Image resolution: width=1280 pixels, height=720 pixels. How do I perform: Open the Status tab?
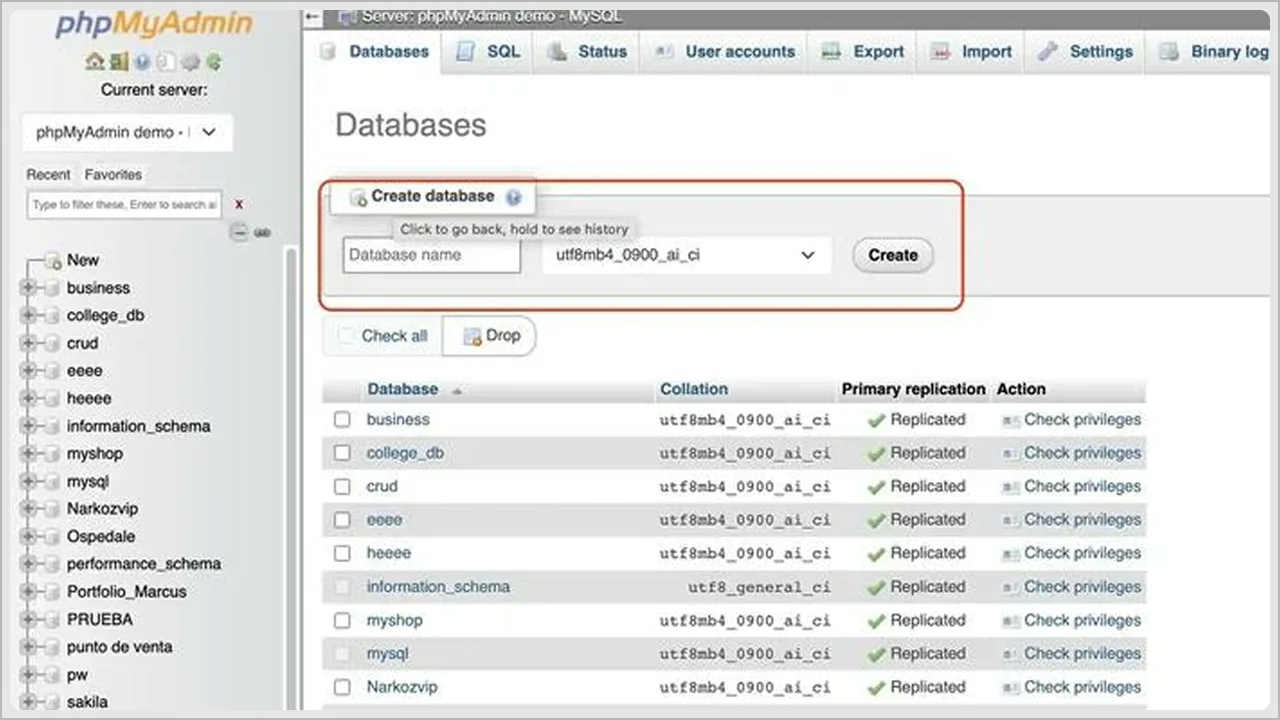point(588,52)
